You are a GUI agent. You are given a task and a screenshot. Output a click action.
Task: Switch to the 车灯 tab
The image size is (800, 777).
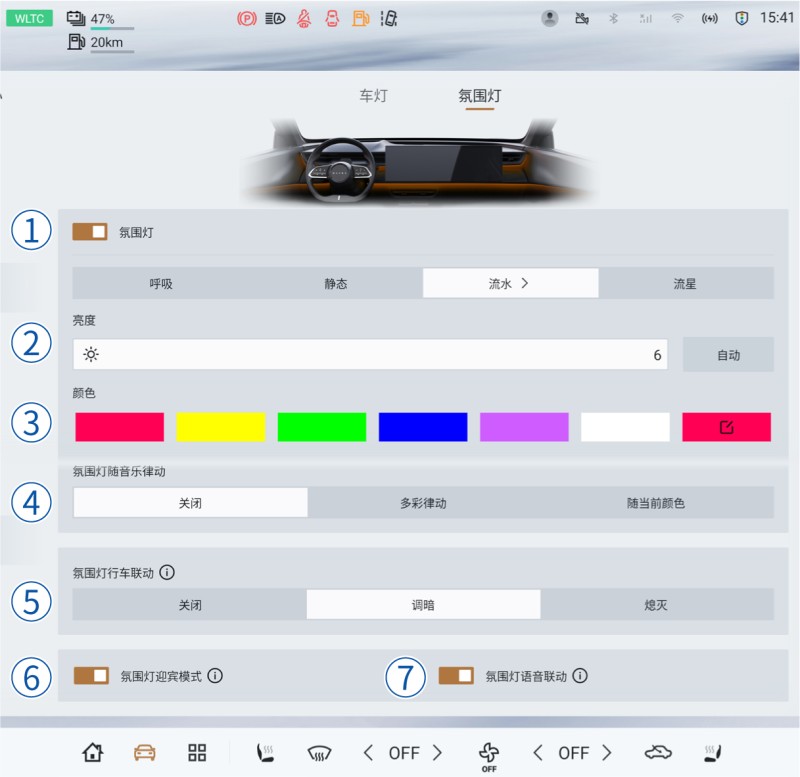(373, 95)
